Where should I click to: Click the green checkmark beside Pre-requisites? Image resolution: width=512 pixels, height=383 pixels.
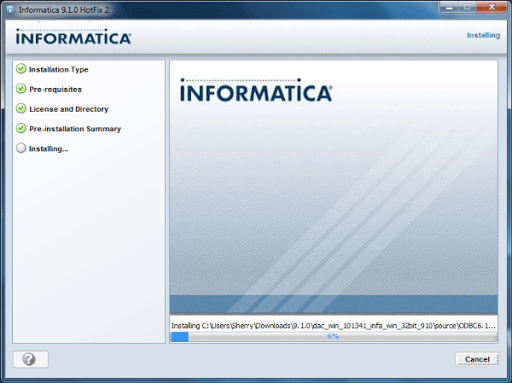(x=21, y=89)
